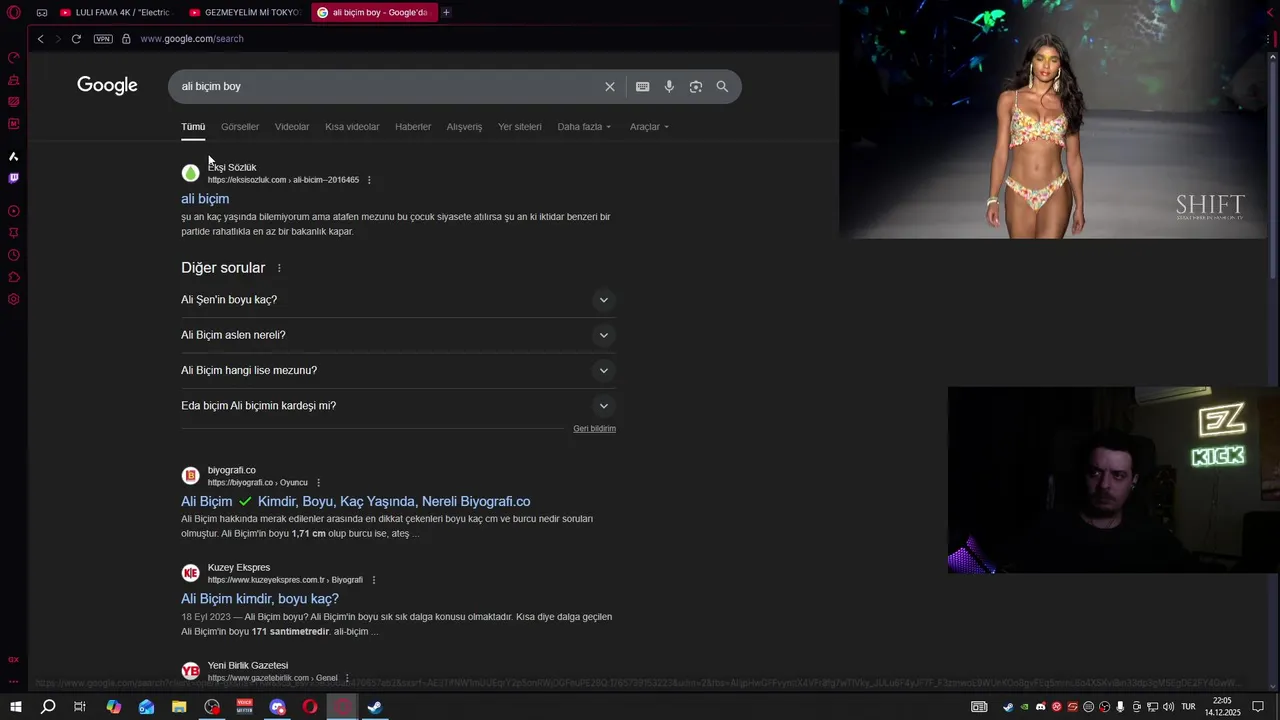This screenshot has height=720, width=1280.
Task: Switch to Alışveriş tab
Action: [x=464, y=127]
